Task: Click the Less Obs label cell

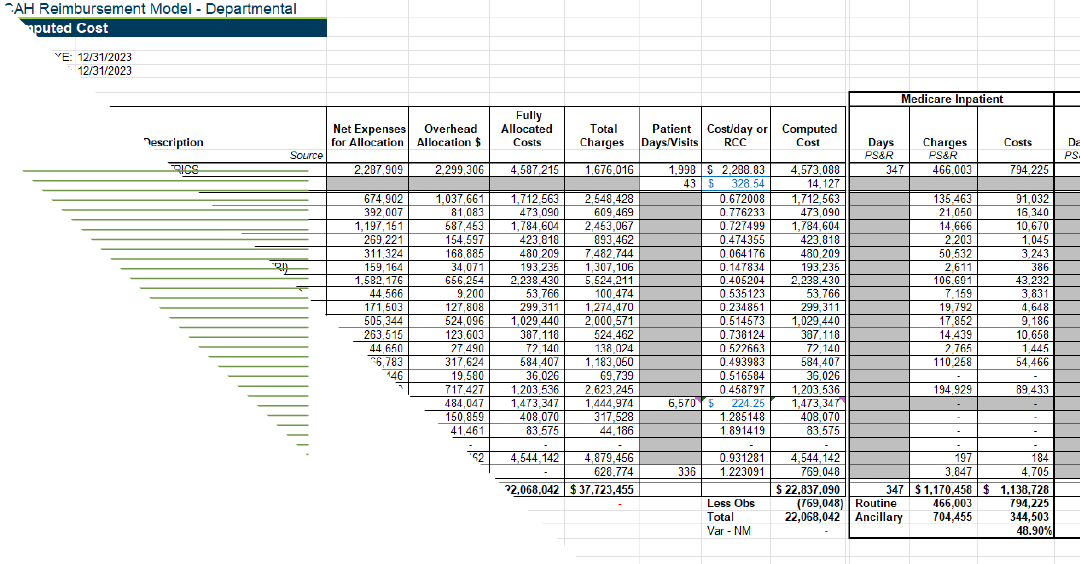Action: (731, 503)
